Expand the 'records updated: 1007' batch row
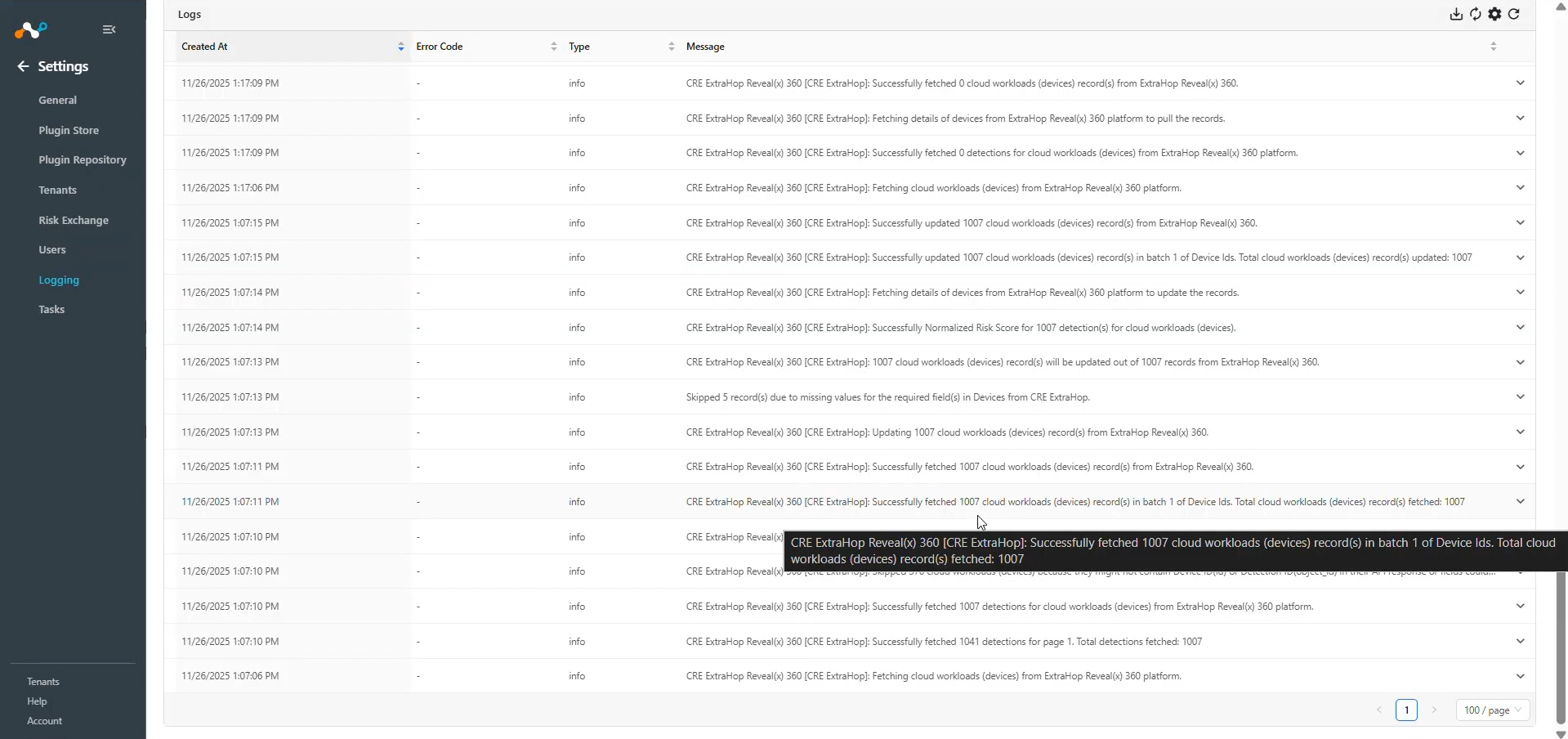The height and width of the screenshot is (739, 1568). coord(1521,258)
